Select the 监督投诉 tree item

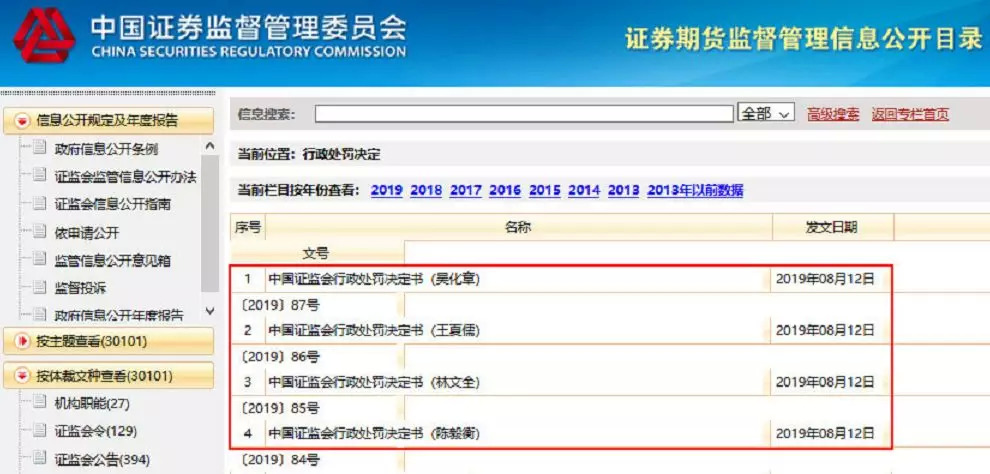click(x=80, y=288)
